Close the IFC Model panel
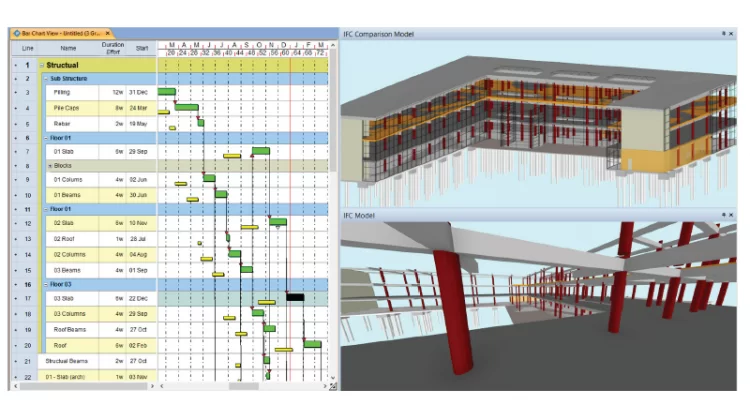750x420 pixels. (731, 215)
